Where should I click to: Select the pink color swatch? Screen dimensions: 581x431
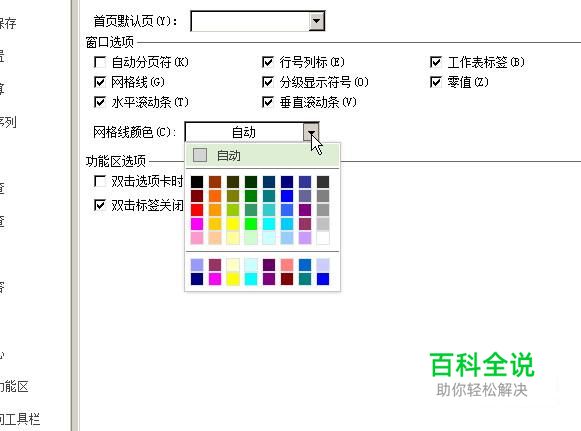click(197, 238)
